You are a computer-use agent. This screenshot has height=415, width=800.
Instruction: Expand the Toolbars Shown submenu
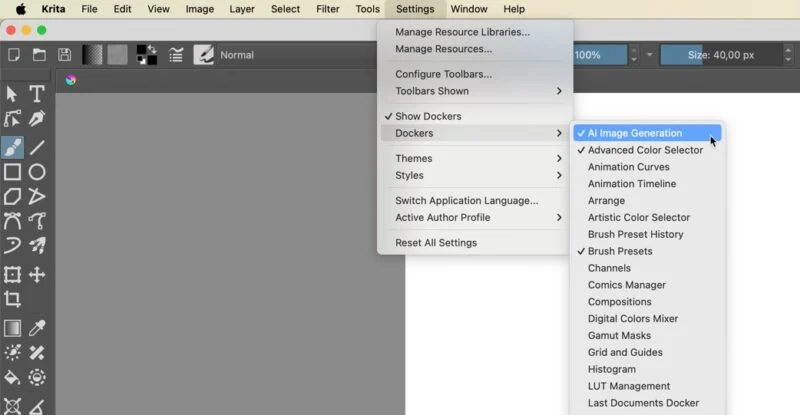(x=476, y=91)
